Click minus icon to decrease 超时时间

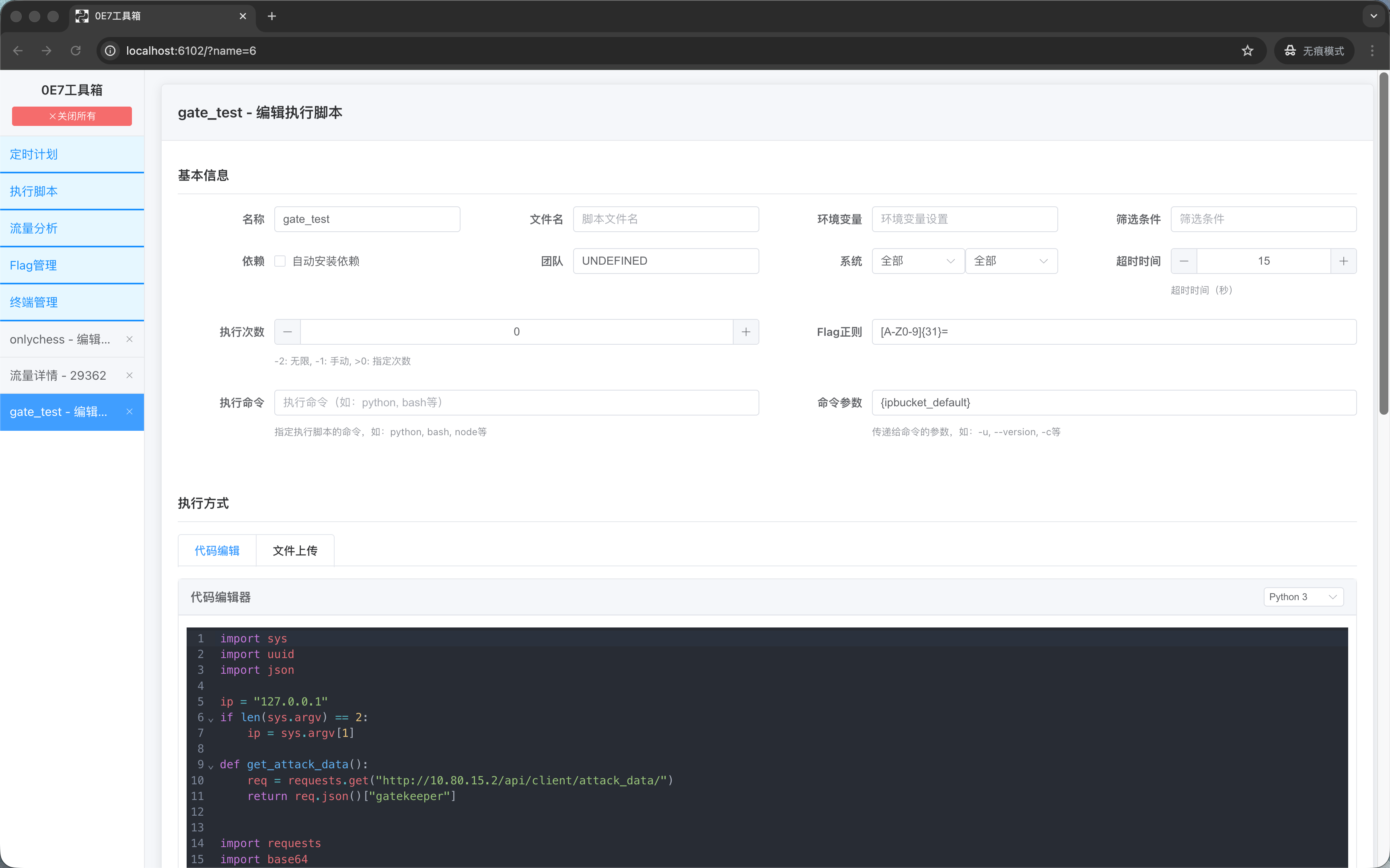(1184, 261)
